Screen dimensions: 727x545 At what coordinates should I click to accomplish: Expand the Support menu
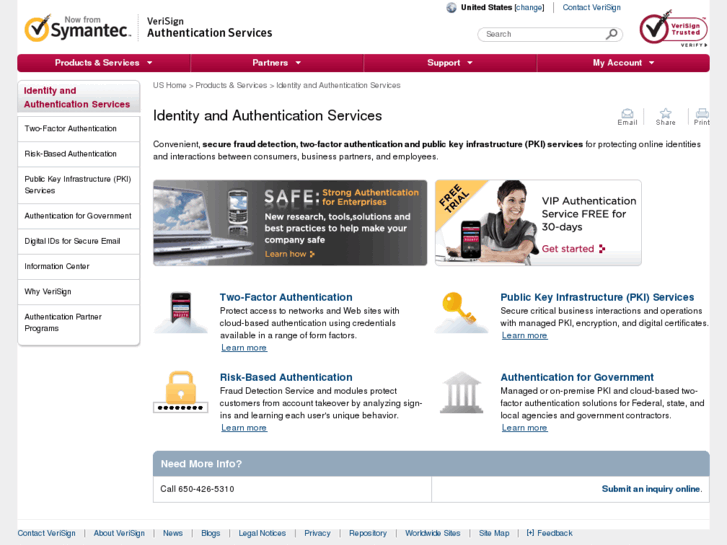click(449, 63)
